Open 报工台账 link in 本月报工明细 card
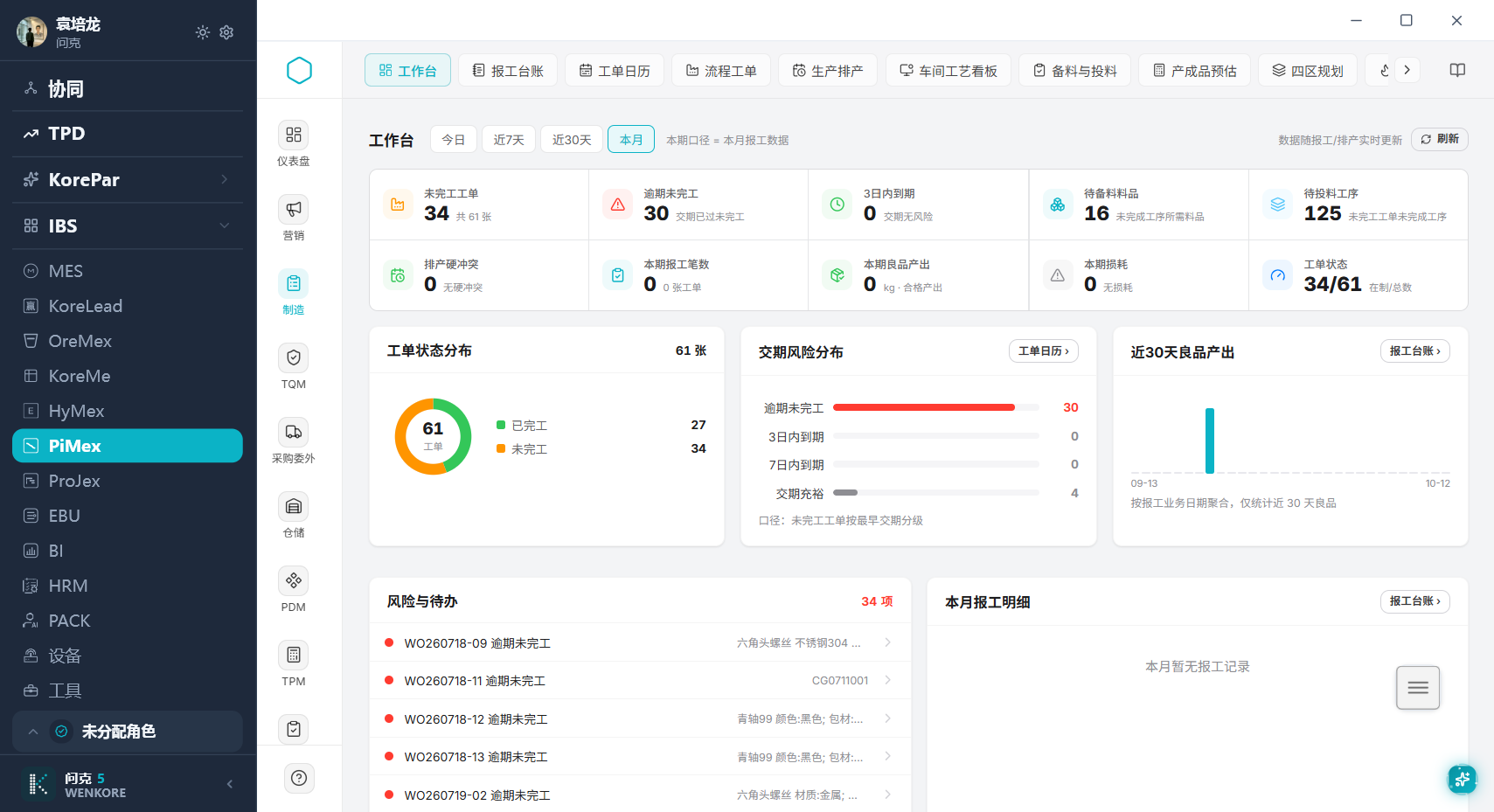1494x812 pixels. (1415, 601)
